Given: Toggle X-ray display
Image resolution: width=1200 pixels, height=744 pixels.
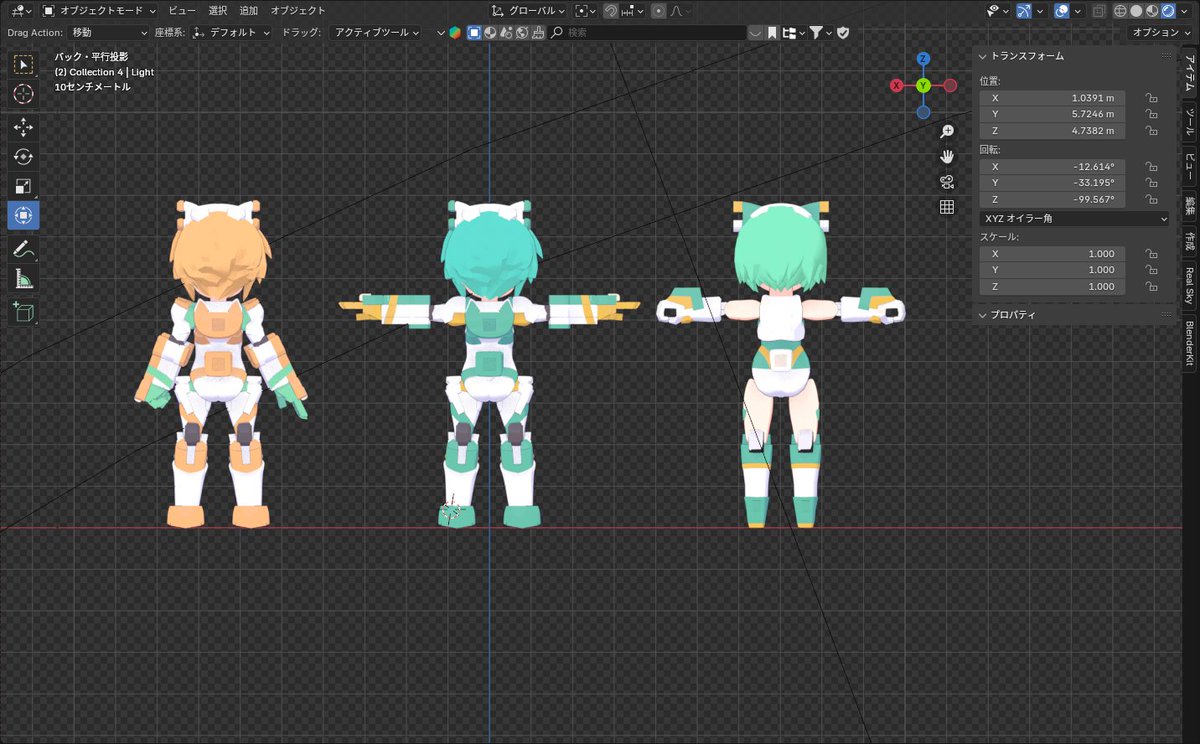Looking at the screenshot, I should point(1098,11).
